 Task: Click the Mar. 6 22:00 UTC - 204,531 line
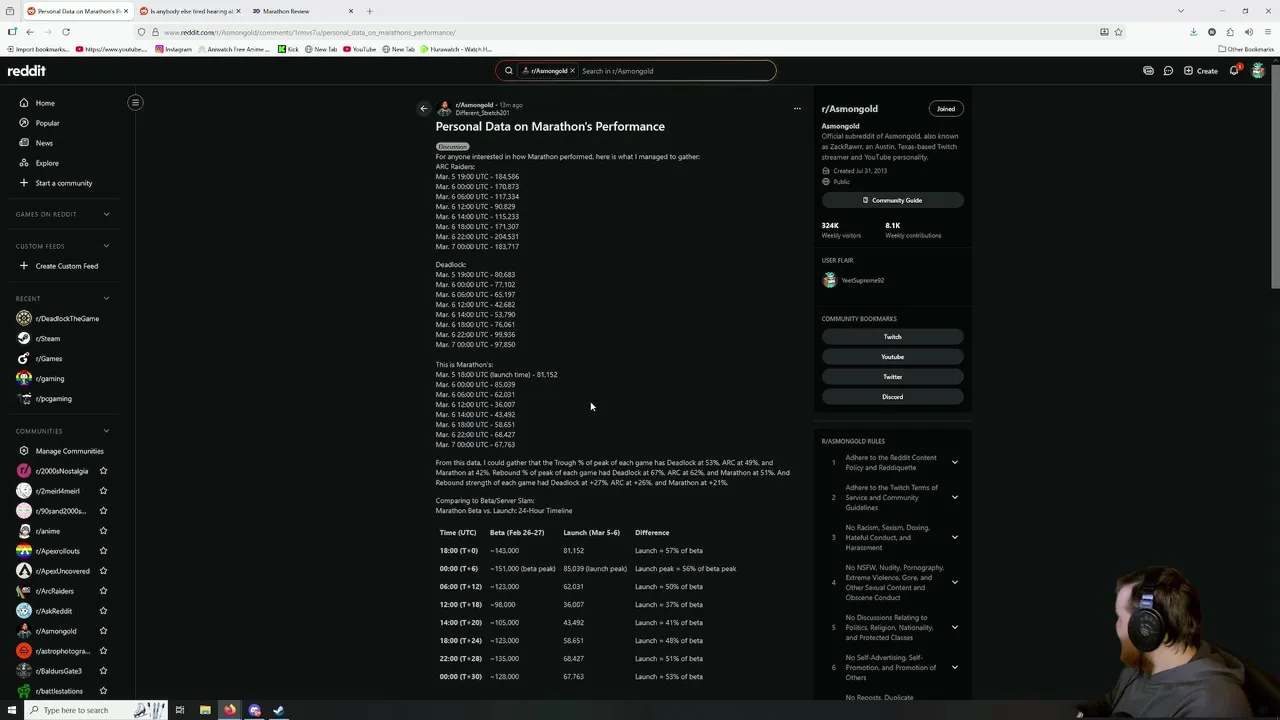point(477,236)
